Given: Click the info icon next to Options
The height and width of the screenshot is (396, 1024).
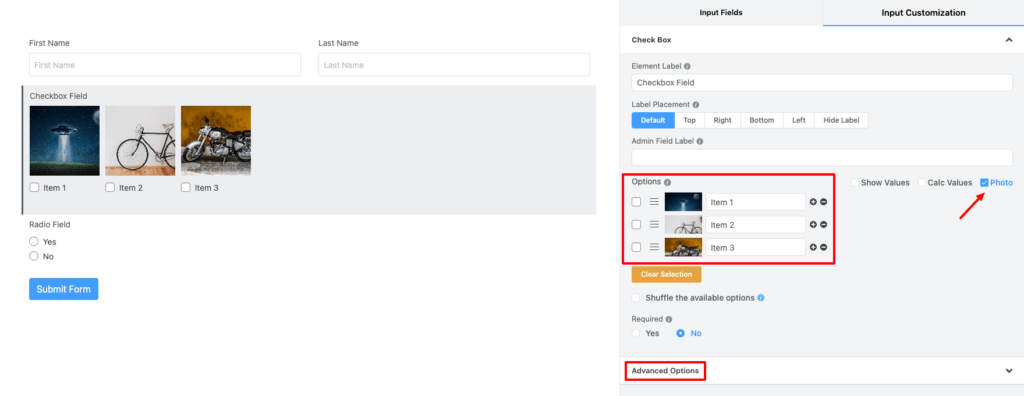Looking at the screenshot, I should click(x=667, y=182).
